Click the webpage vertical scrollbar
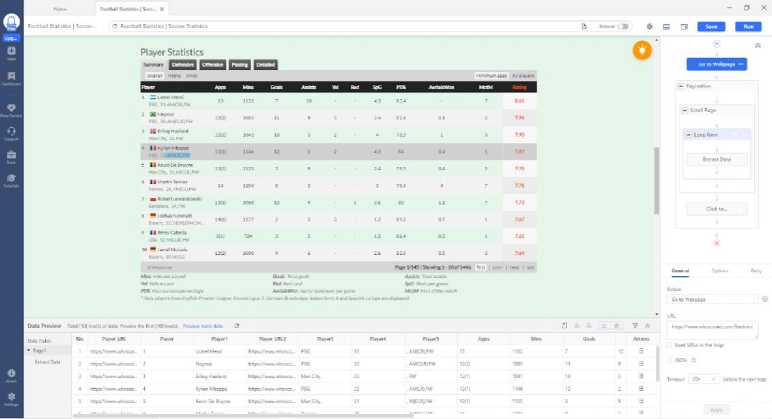This screenshot has width=772, height=419. [656, 180]
